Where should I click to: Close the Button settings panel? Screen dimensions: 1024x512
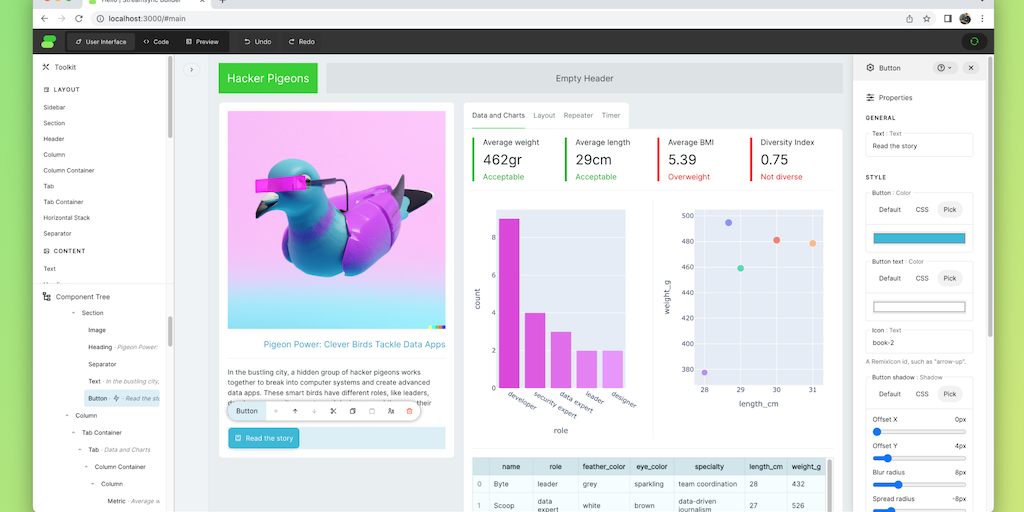(970, 68)
